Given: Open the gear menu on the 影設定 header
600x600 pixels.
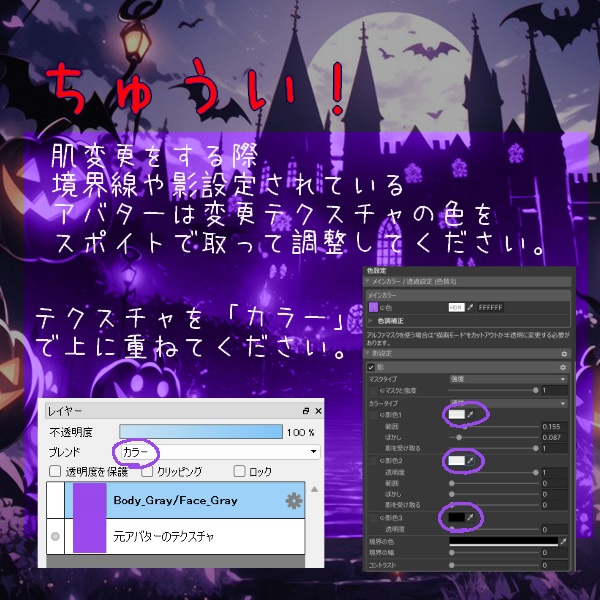Looking at the screenshot, I should pos(564,354).
